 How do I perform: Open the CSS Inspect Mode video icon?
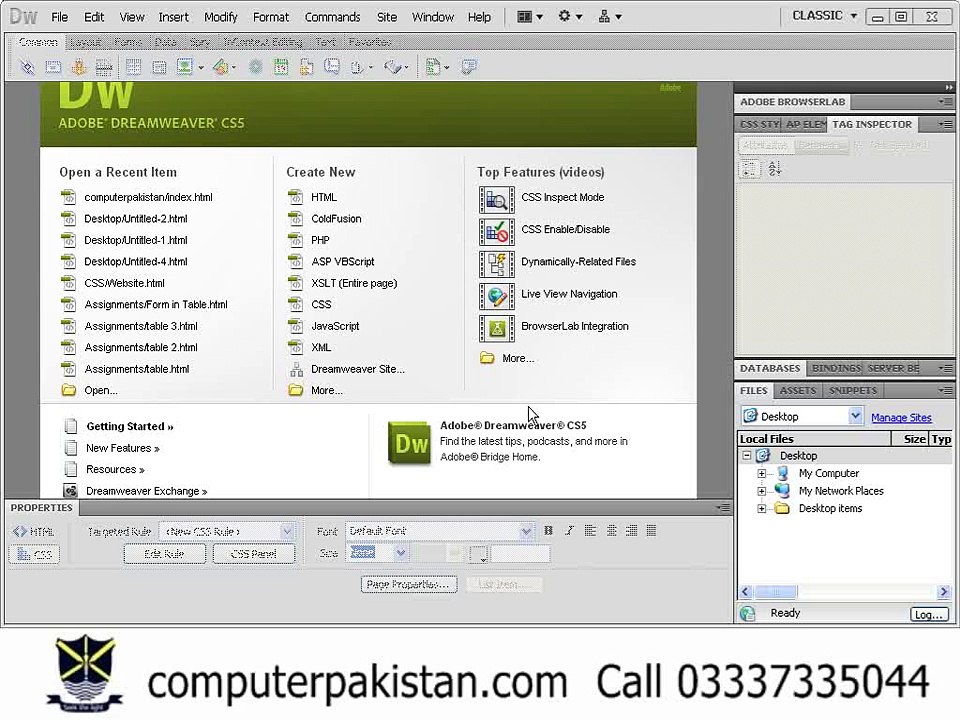pos(497,199)
